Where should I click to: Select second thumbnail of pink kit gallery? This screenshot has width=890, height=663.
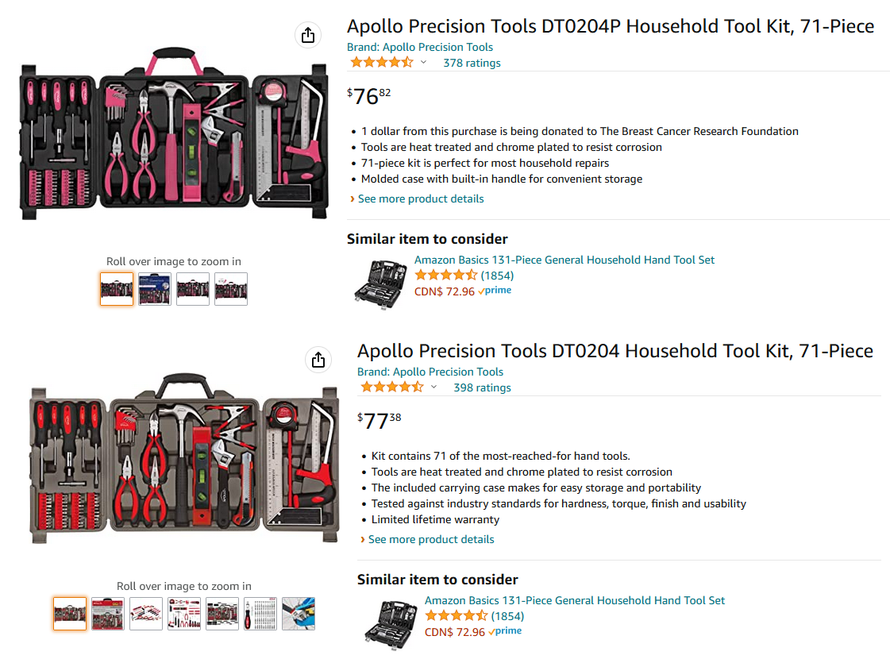[154, 289]
